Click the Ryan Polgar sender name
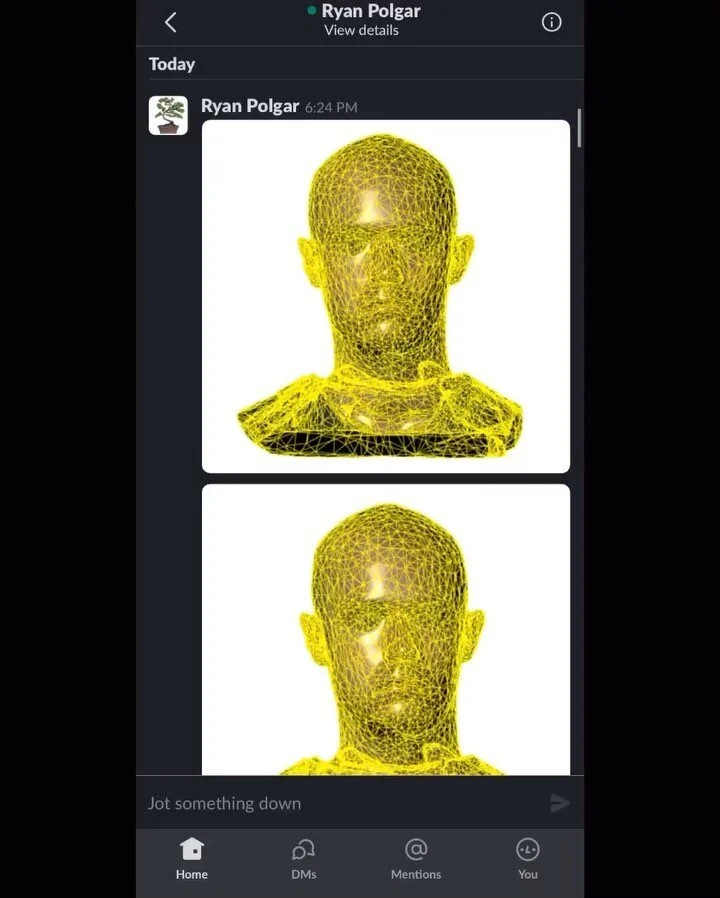 (250, 106)
